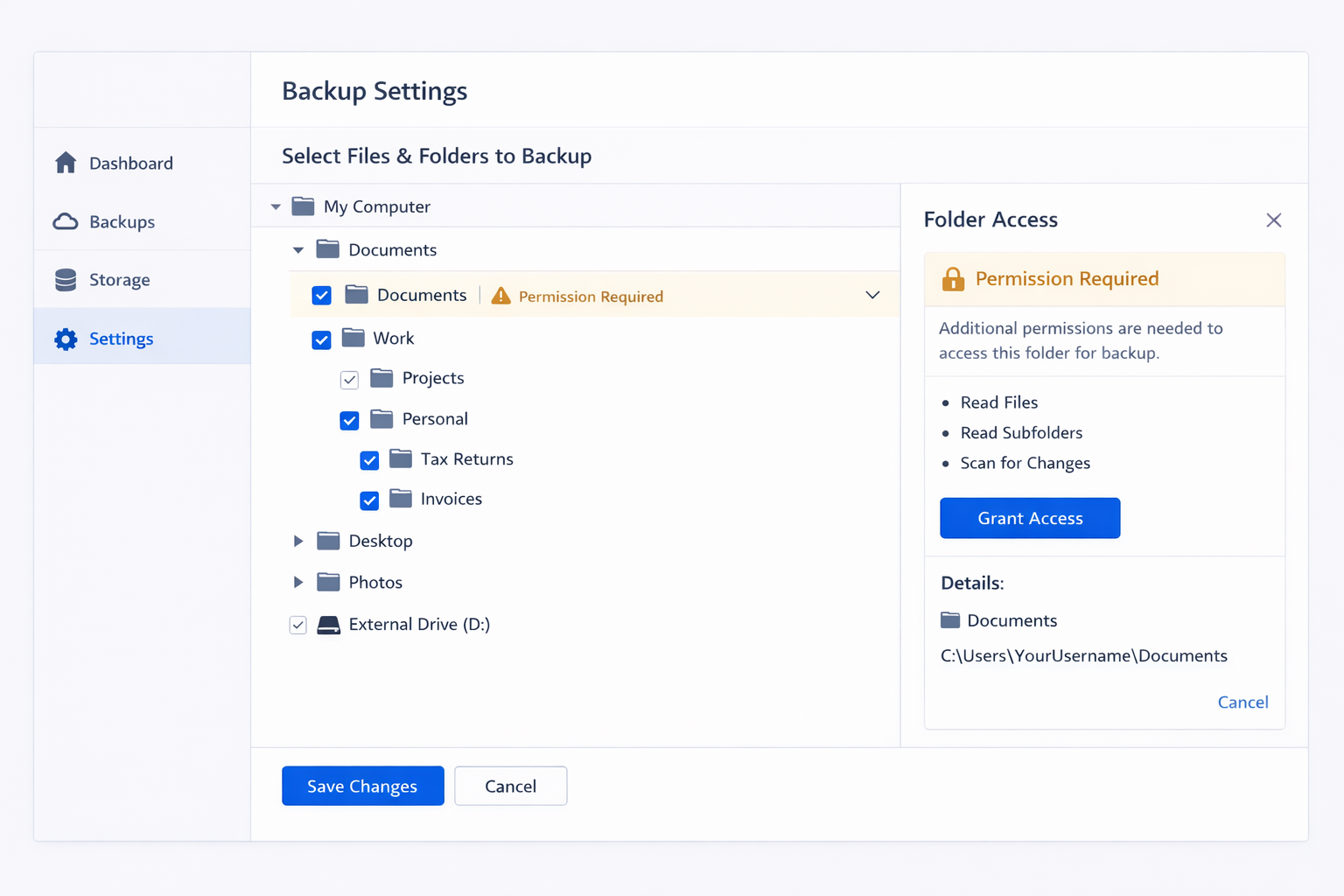Click the External Drive (D:) disk icon

coord(328,625)
